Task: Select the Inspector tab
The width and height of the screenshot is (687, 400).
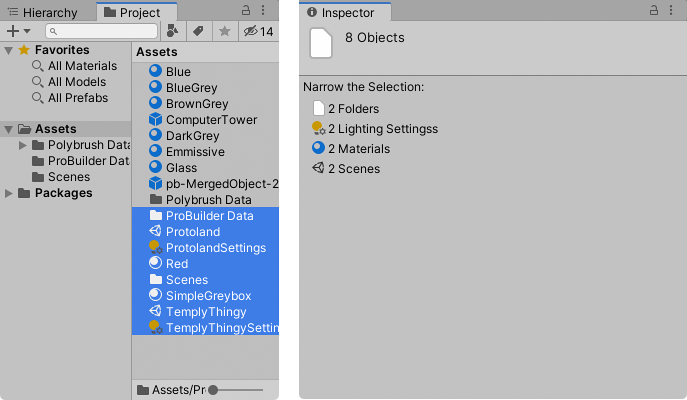Action: [x=343, y=12]
